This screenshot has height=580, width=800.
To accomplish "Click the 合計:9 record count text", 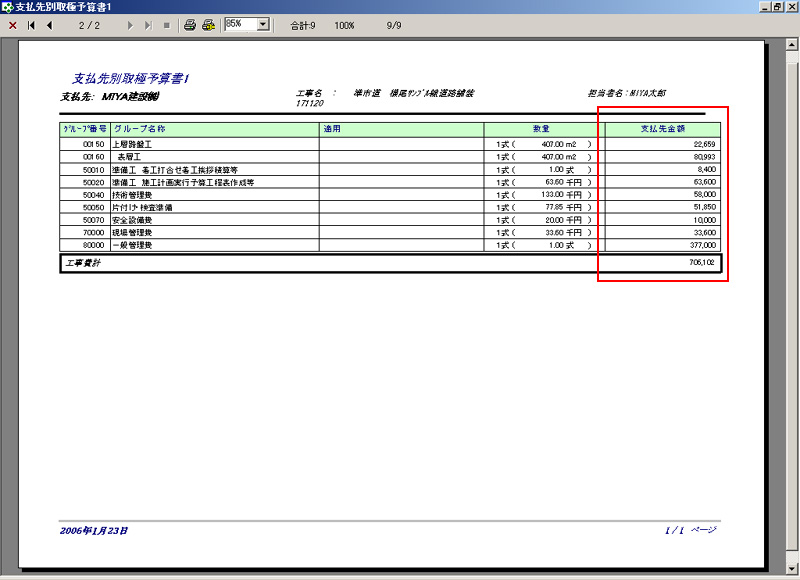I will pos(303,26).
